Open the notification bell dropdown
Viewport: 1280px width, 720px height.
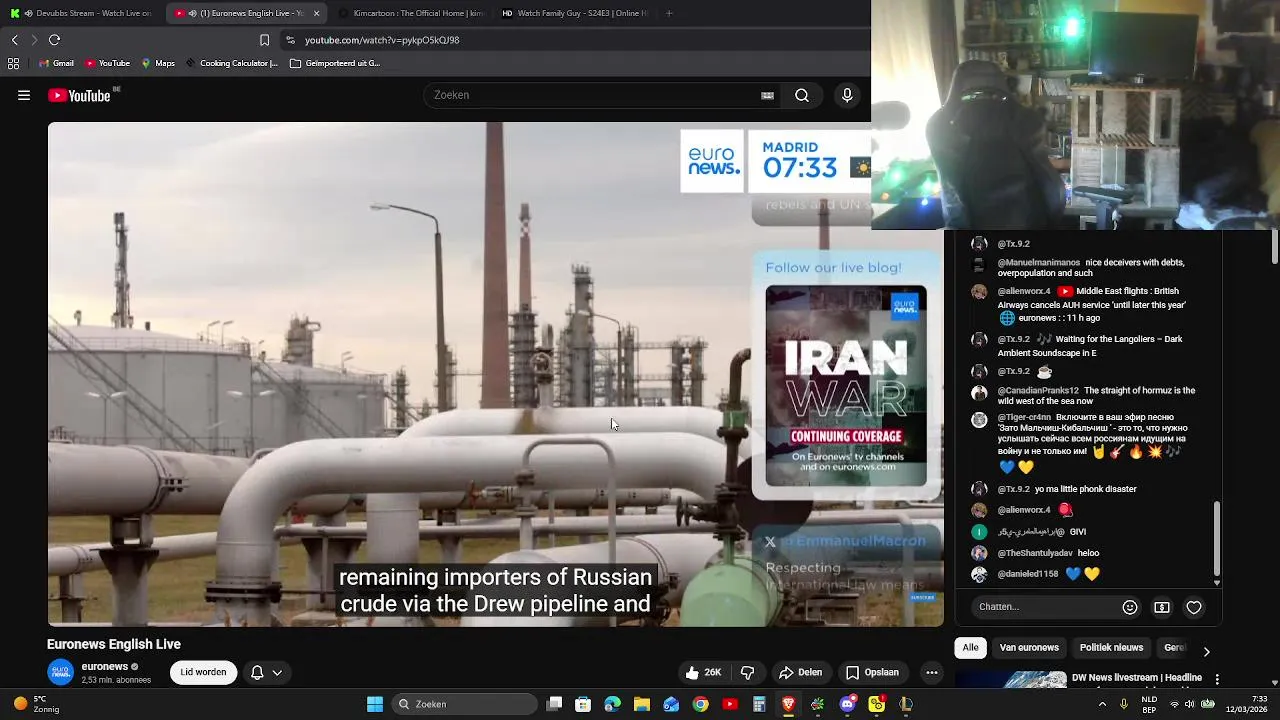(266, 672)
